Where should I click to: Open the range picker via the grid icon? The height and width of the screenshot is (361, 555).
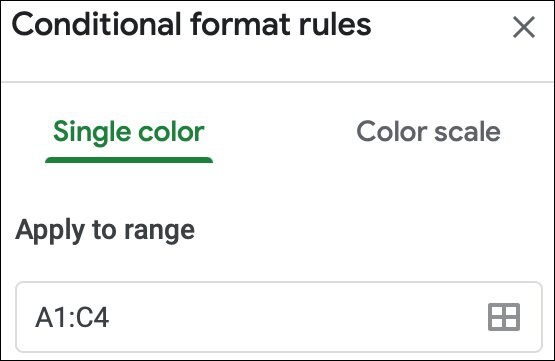[x=504, y=317]
